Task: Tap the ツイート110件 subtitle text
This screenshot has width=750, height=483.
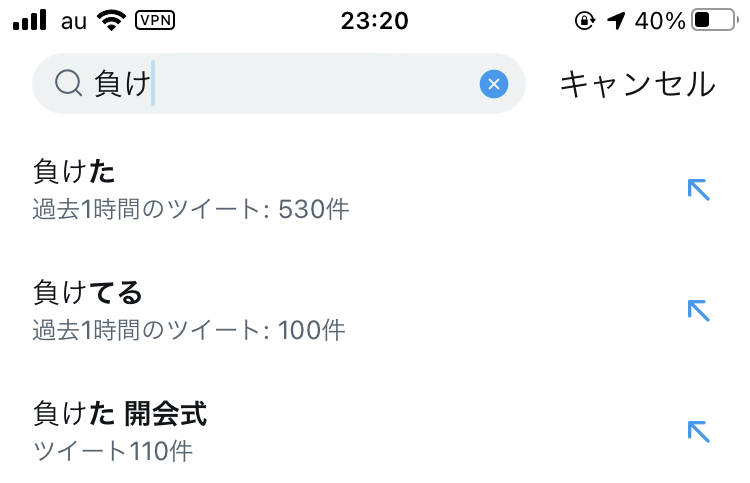Action: click(x=112, y=451)
